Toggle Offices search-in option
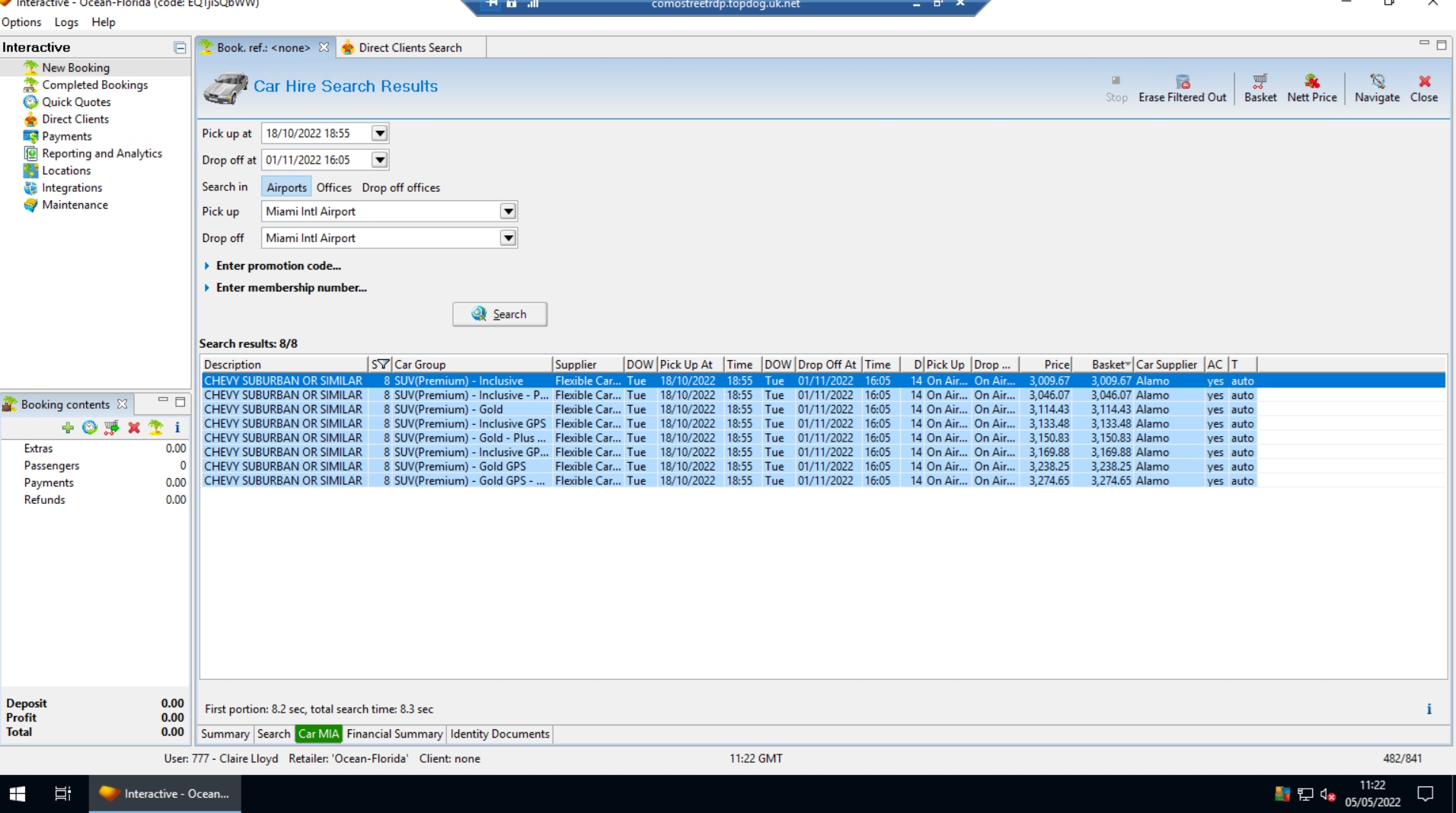 coord(334,187)
